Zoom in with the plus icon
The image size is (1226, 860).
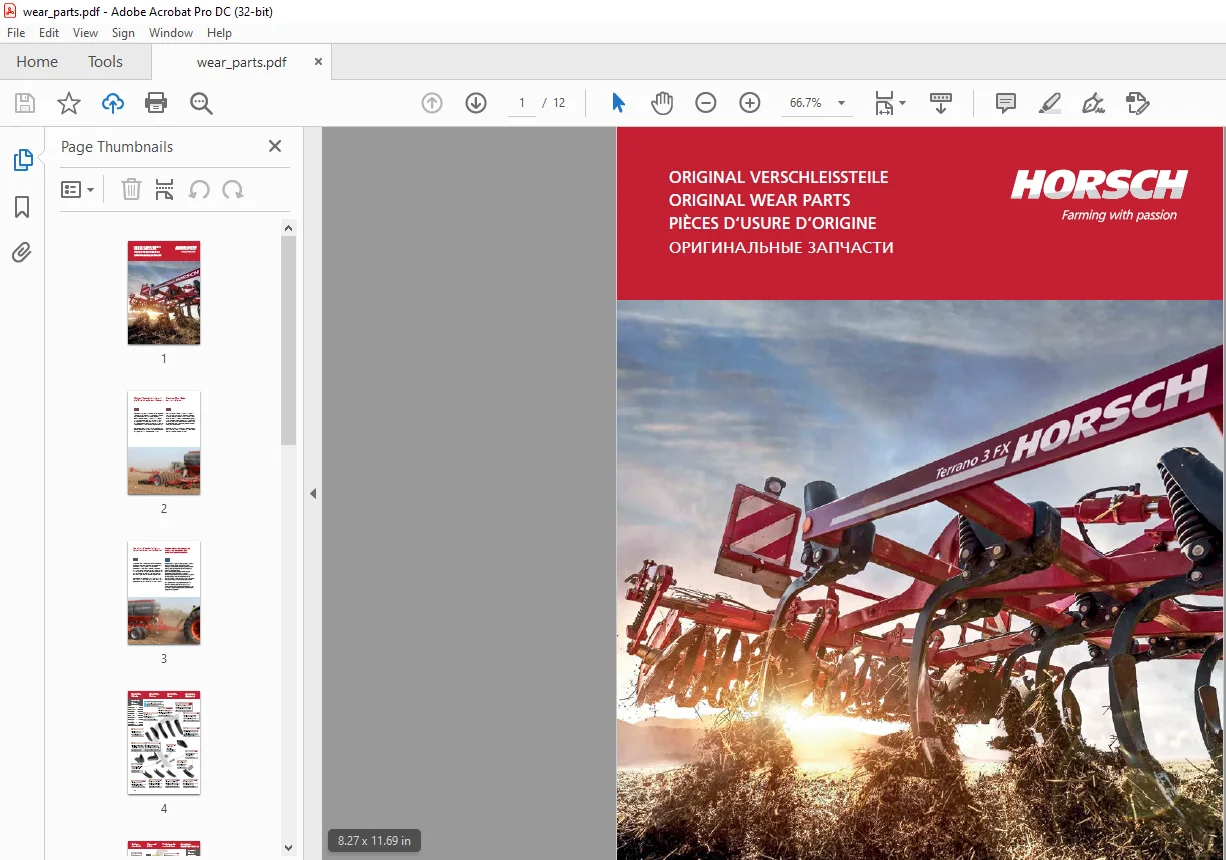point(750,103)
